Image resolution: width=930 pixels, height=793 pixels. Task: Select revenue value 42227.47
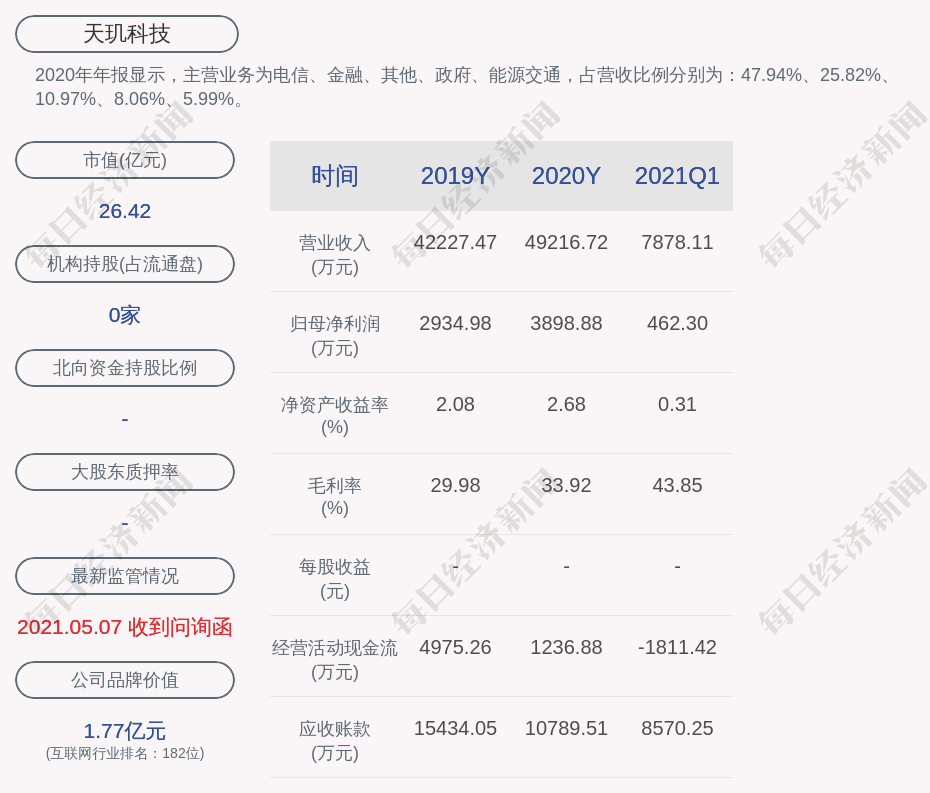pos(455,243)
